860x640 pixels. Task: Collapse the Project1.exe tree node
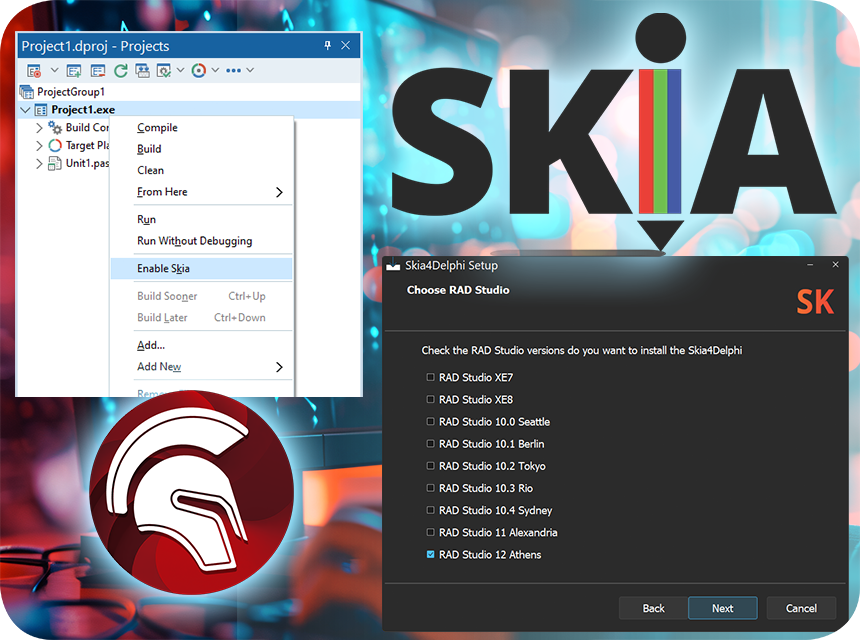click(x=25, y=109)
